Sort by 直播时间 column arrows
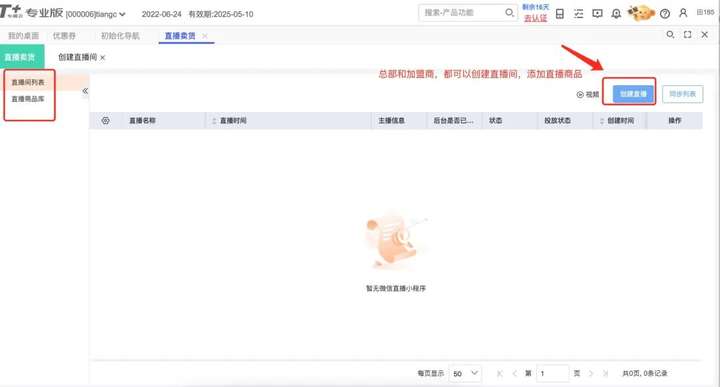Screen dimensions: 720x387 point(214,121)
